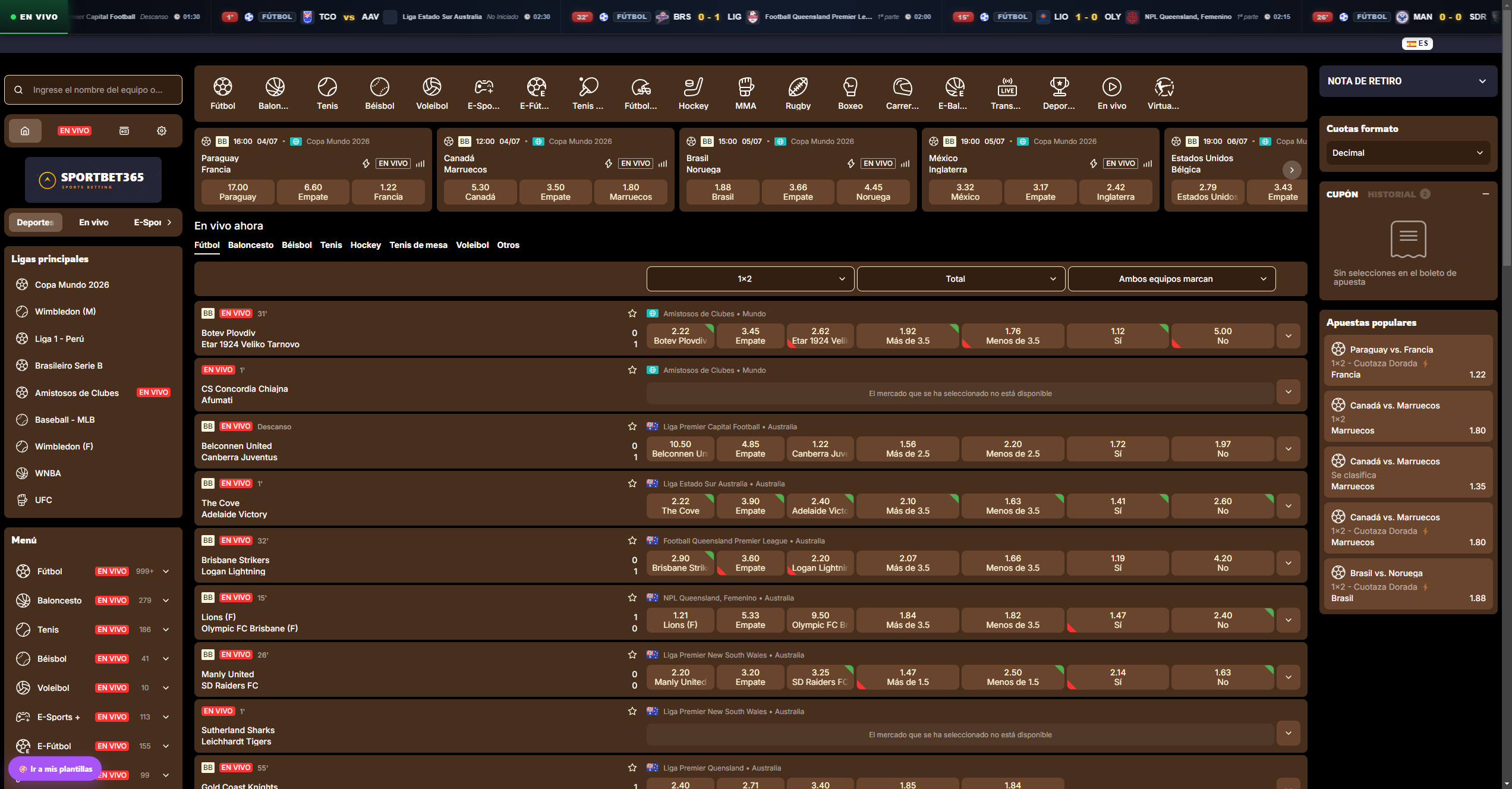Select the Otros live tab
Viewport: 1512px width, 789px height.
point(508,245)
